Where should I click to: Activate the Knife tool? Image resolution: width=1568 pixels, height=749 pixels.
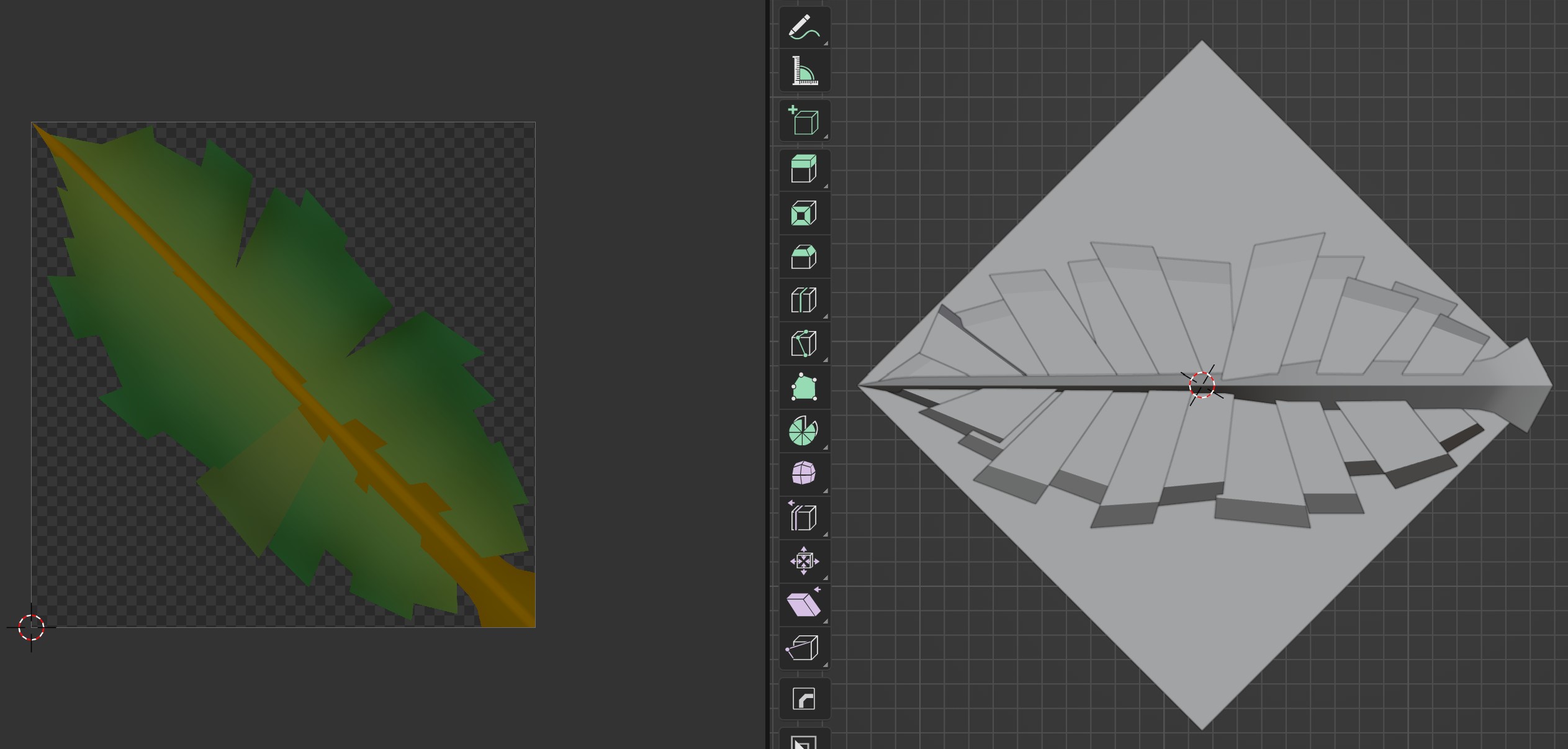804,343
